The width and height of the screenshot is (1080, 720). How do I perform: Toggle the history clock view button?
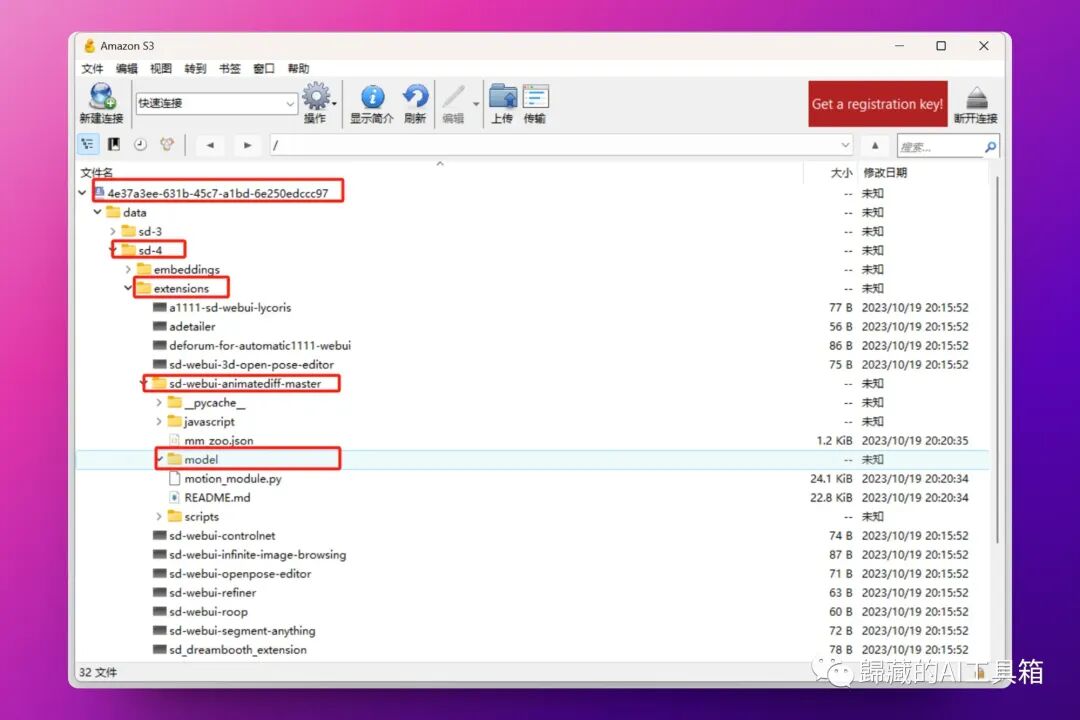(140, 144)
